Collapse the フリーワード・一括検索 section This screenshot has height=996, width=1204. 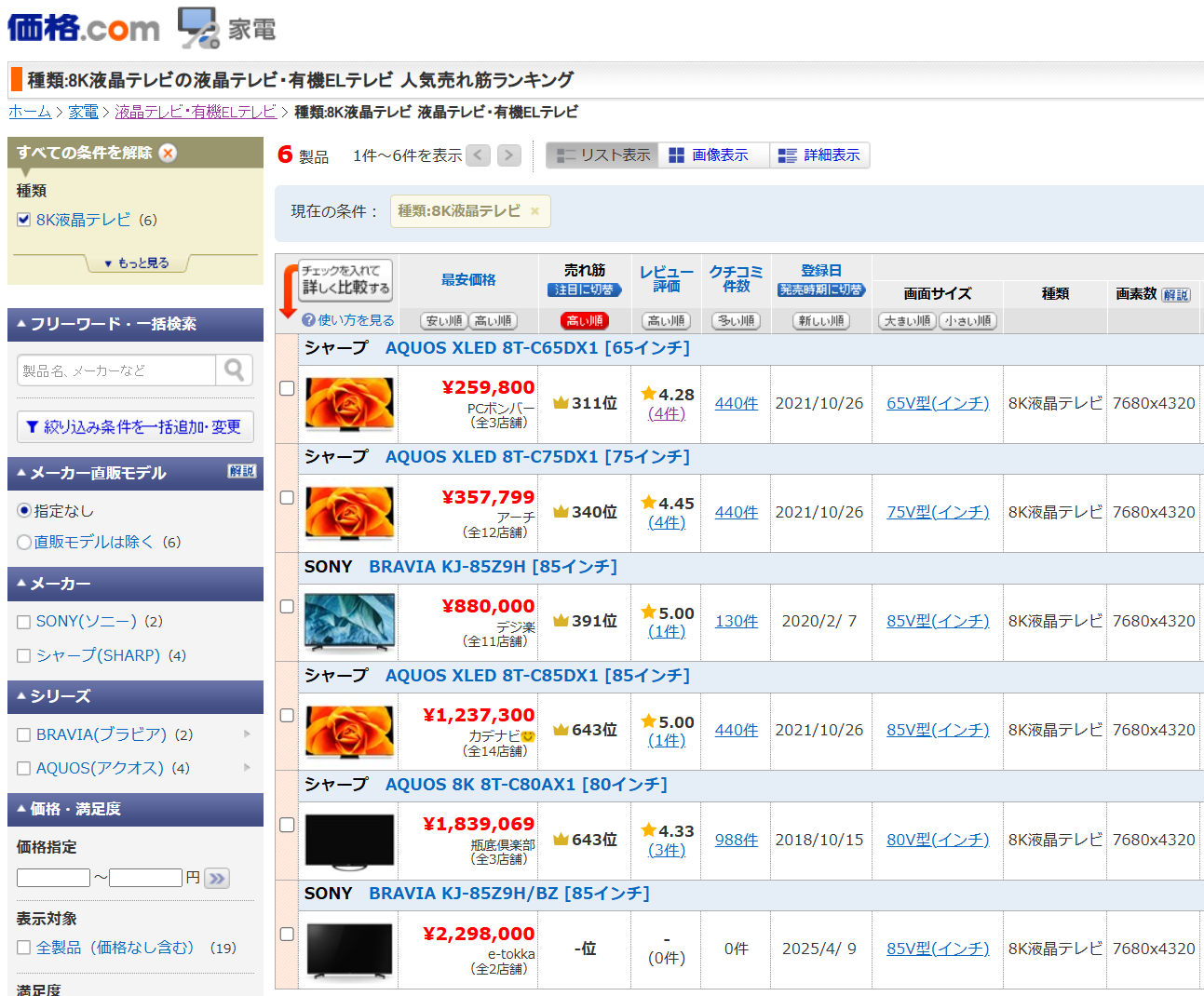[135, 324]
